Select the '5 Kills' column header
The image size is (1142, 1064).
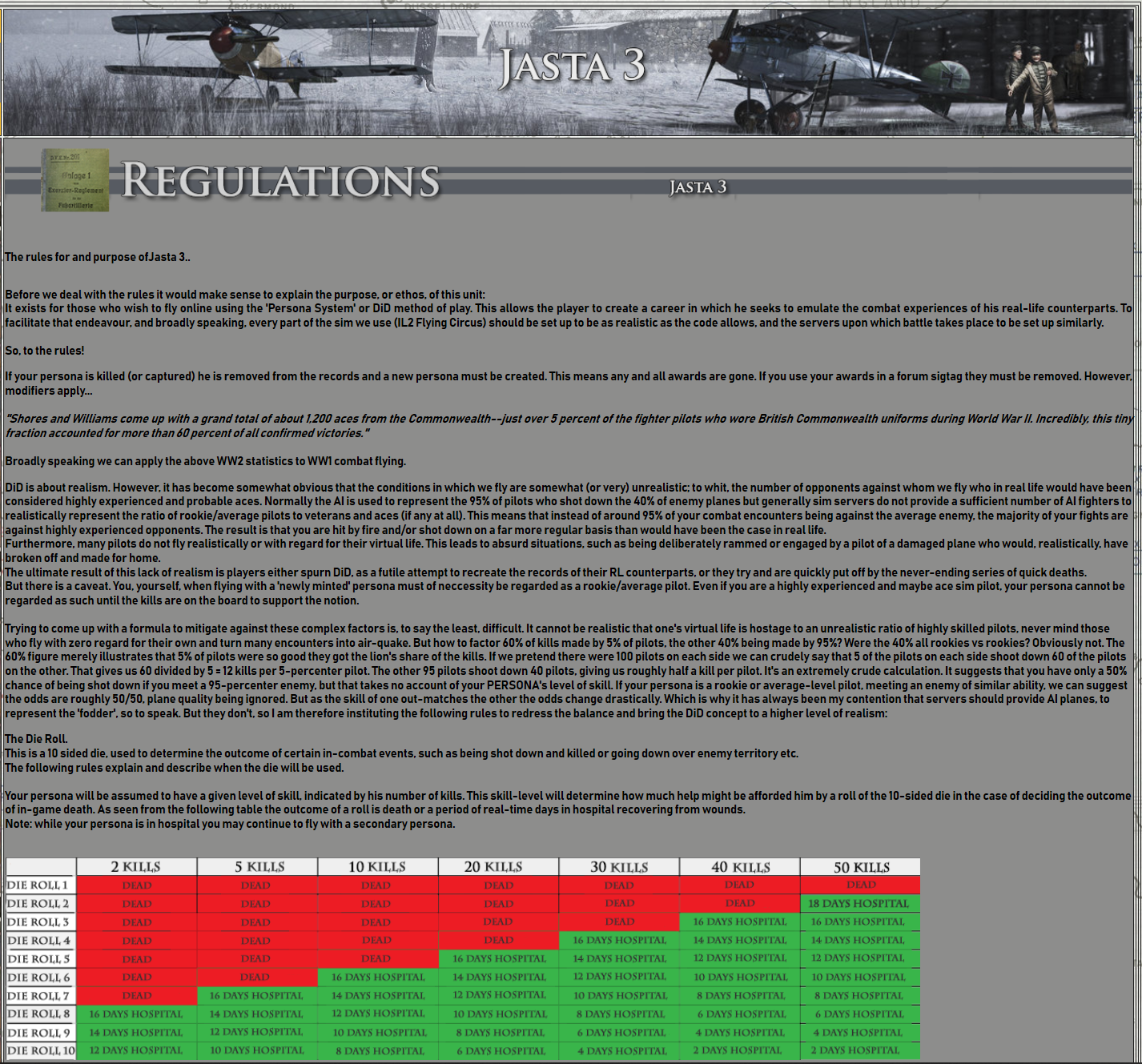pyautogui.click(x=257, y=866)
